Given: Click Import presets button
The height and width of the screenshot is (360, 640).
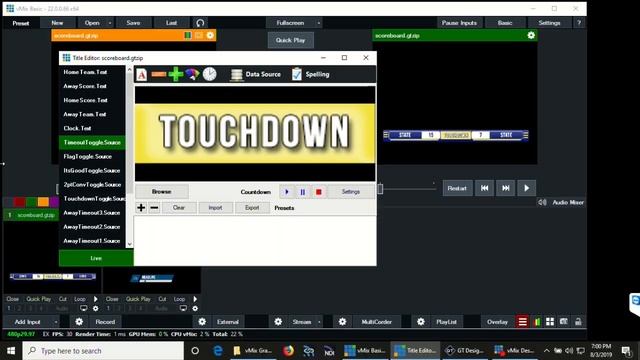Looking at the screenshot, I should click(x=216, y=208).
